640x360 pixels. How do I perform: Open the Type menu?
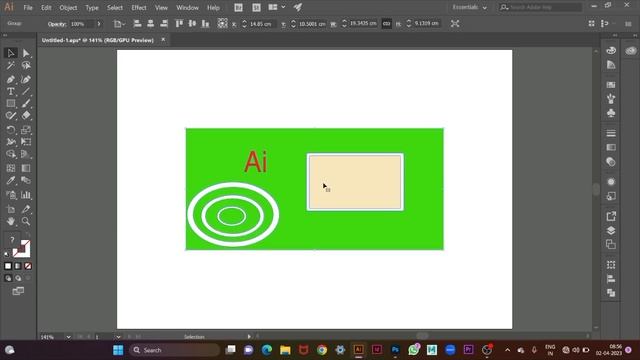pos(92,8)
